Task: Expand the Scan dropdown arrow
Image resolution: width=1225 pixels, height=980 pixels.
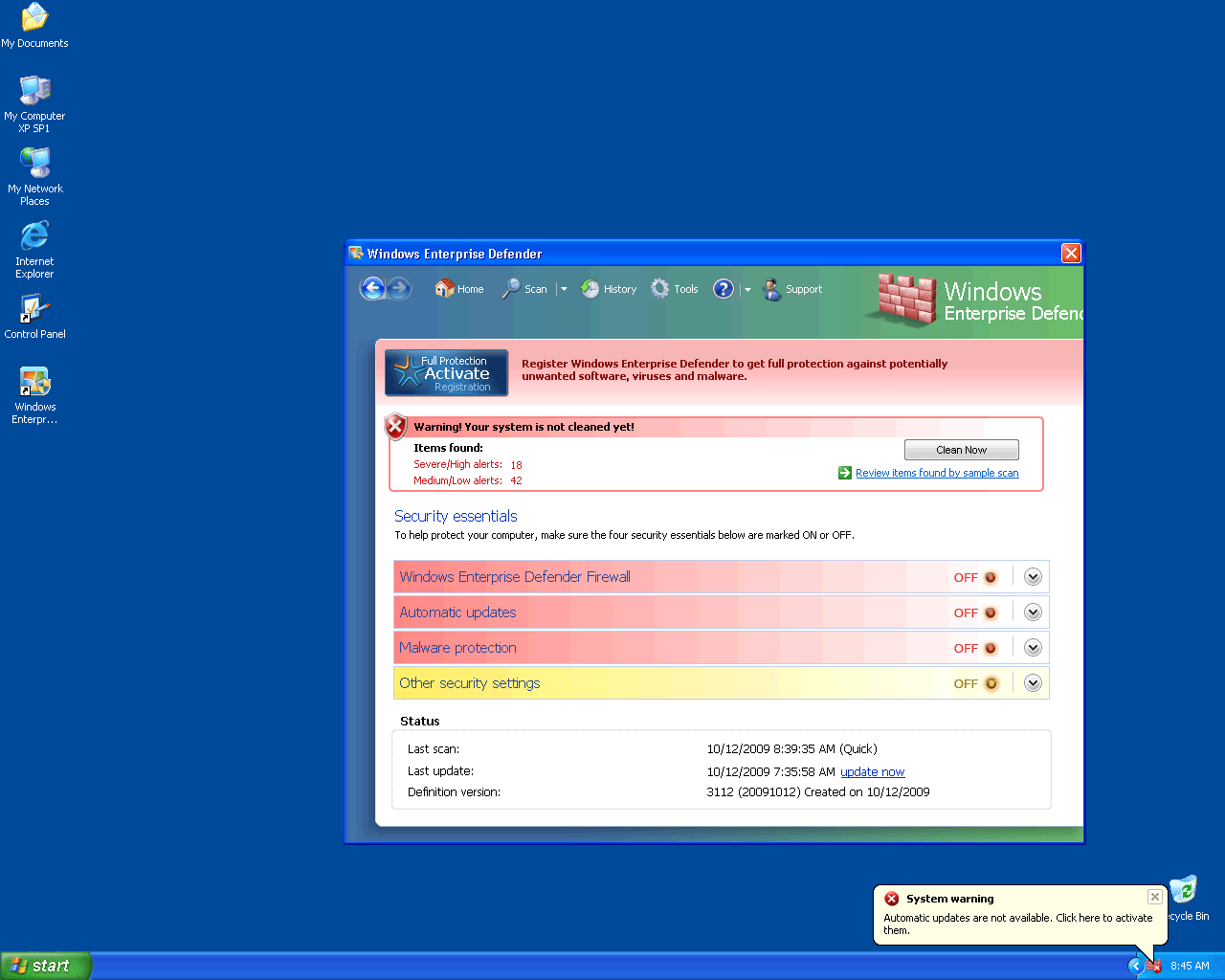Action: (x=564, y=289)
